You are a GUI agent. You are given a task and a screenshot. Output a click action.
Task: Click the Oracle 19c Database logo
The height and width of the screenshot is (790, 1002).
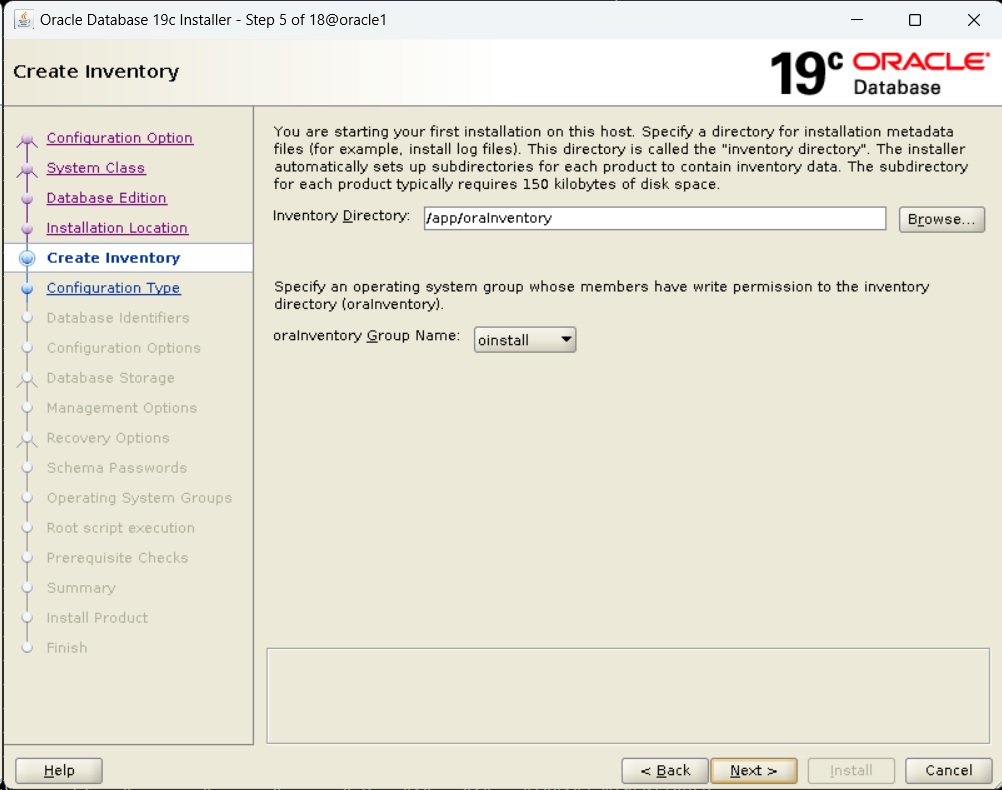pyautogui.click(x=878, y=73)
